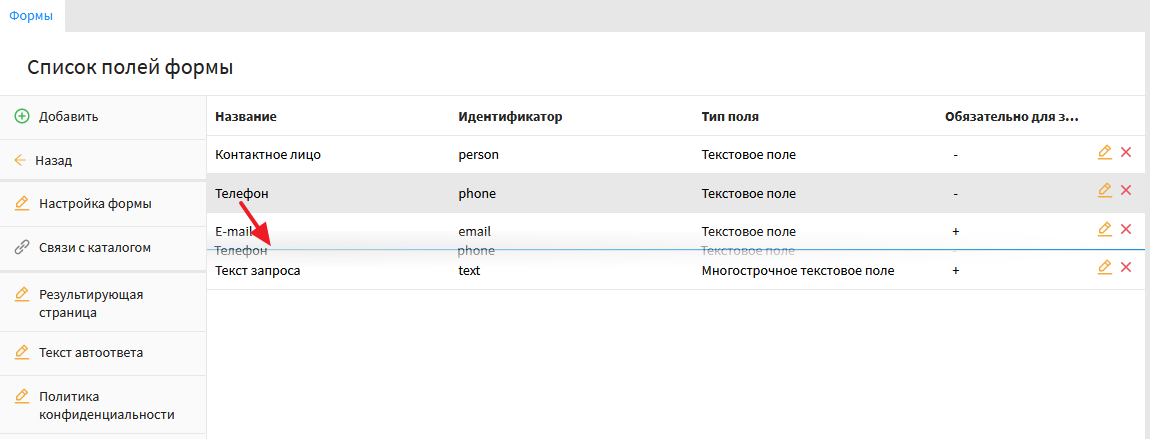Click the Название column header
The image size is (1150, 439).
pyautogui.click(x=246, y=117)
